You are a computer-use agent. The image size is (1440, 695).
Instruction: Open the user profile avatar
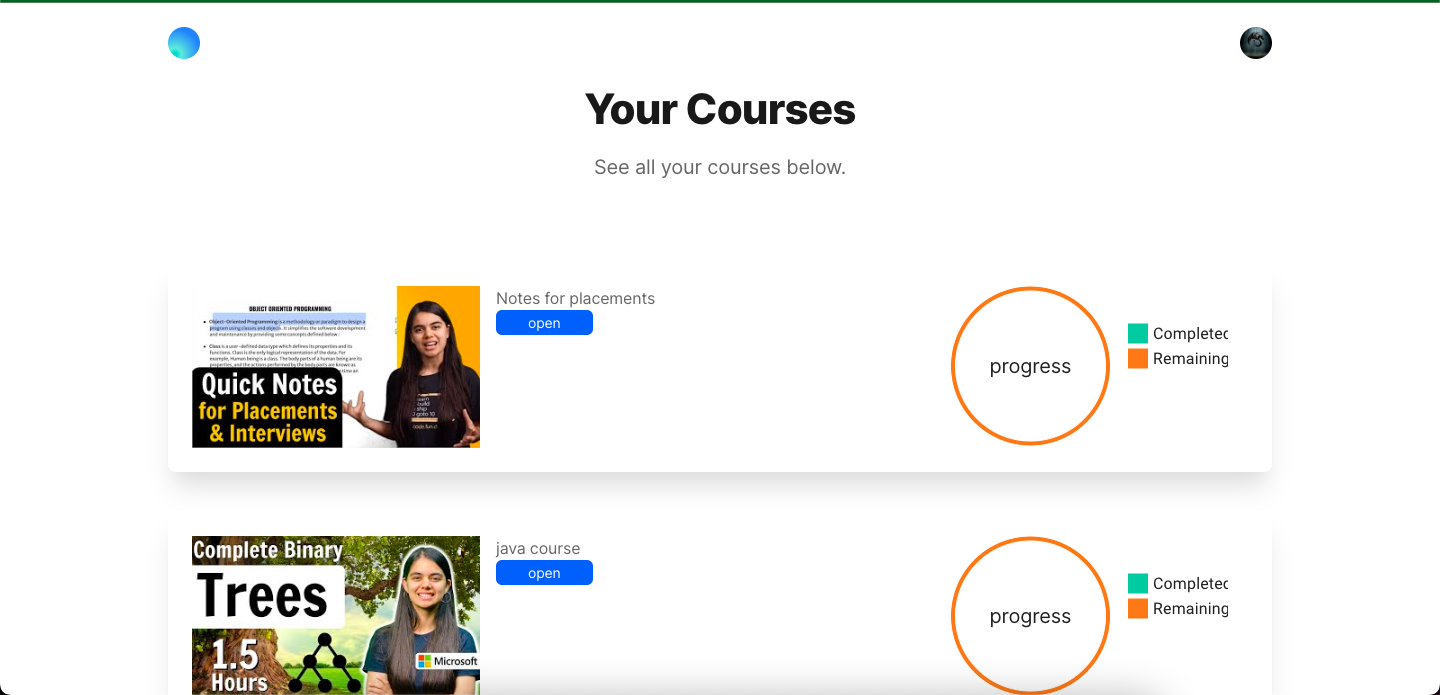(1256, 43)
